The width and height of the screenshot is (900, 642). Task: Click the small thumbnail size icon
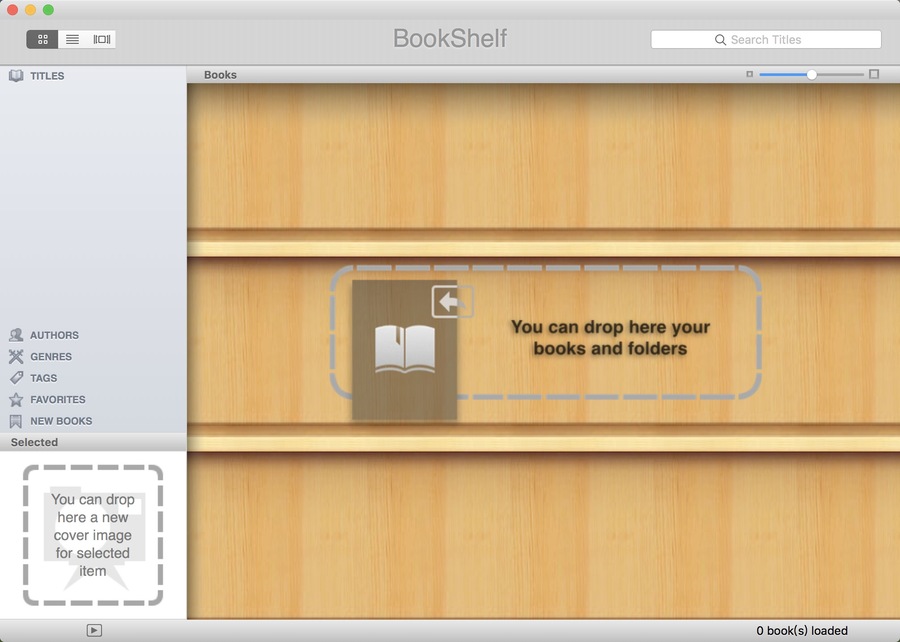[750, 74]
